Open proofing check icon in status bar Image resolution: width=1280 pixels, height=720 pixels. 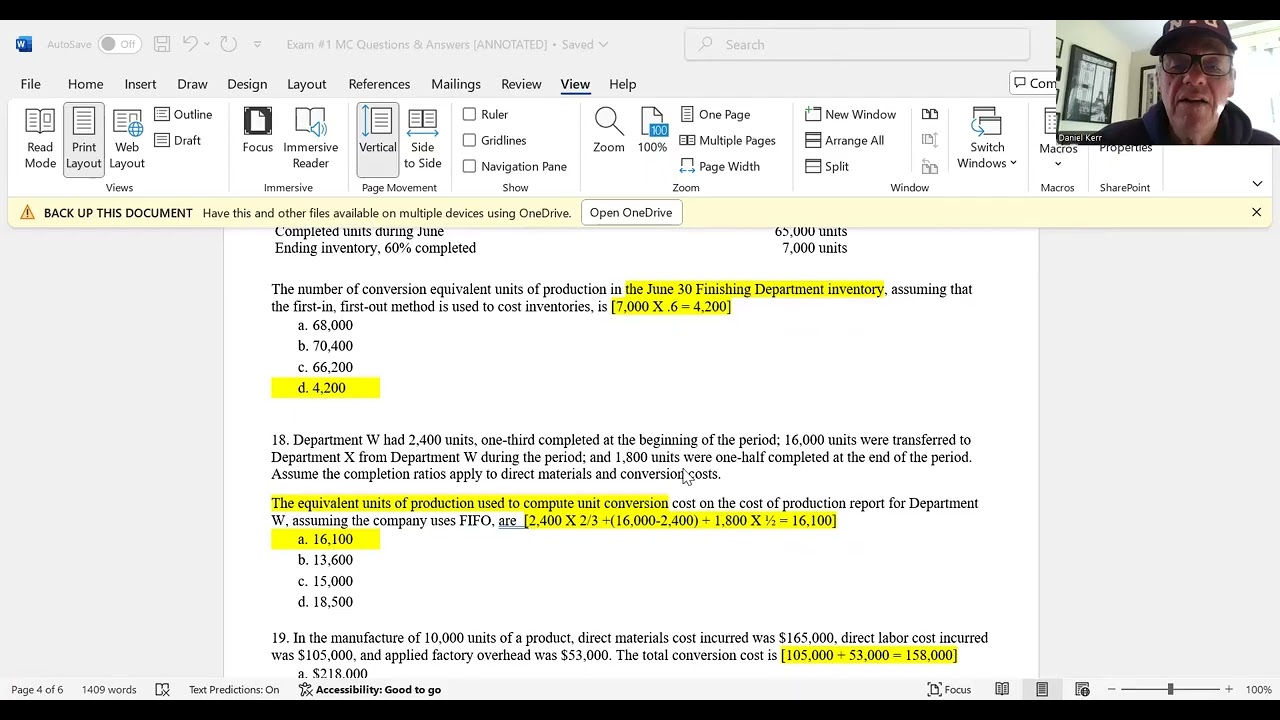point(162,689)
